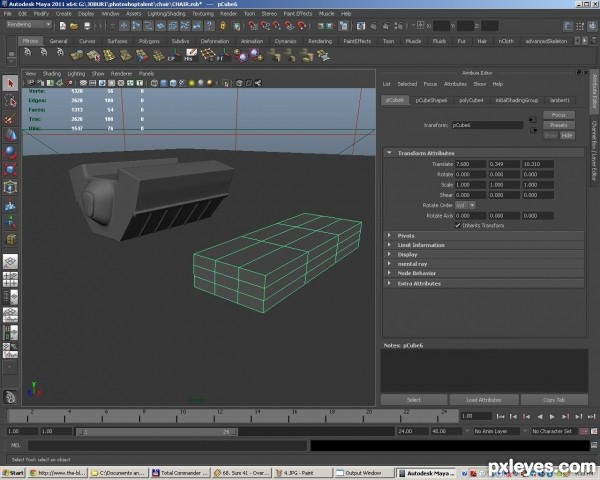Toggle auto keyframe button near character set
The height and width of the screenshot is (480, 600).
(x=584, y=431)
